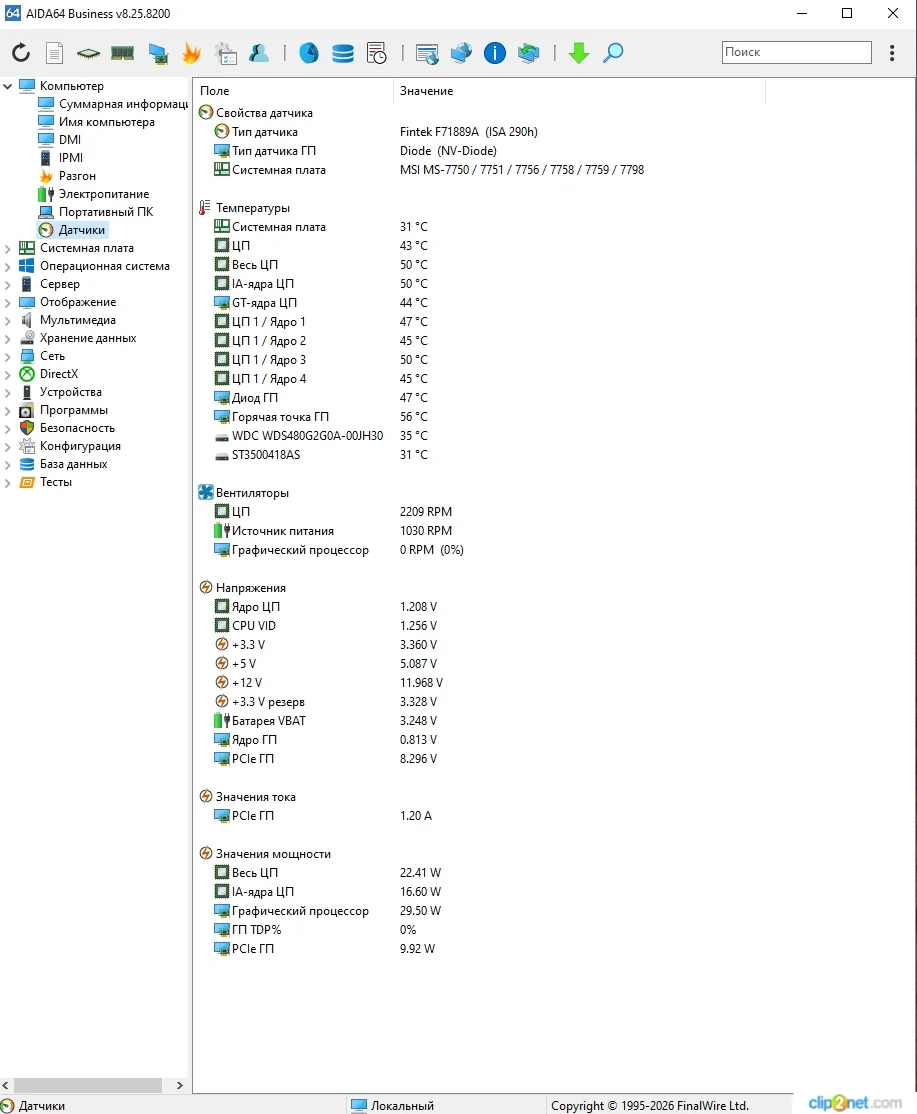The image size is (917, 1114).
Task: Click the Локальный status bar entry
Action: click(393, 1105)
